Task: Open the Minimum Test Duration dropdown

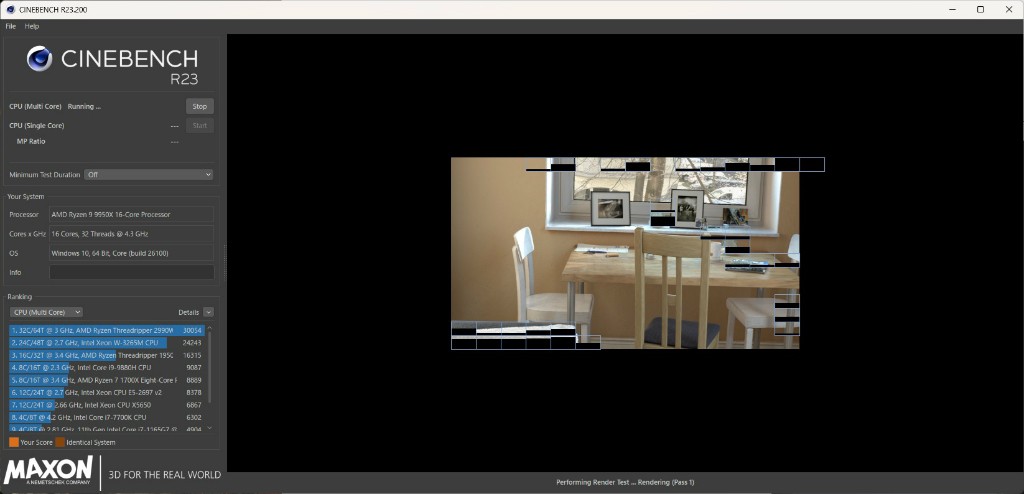Action: 149,174
